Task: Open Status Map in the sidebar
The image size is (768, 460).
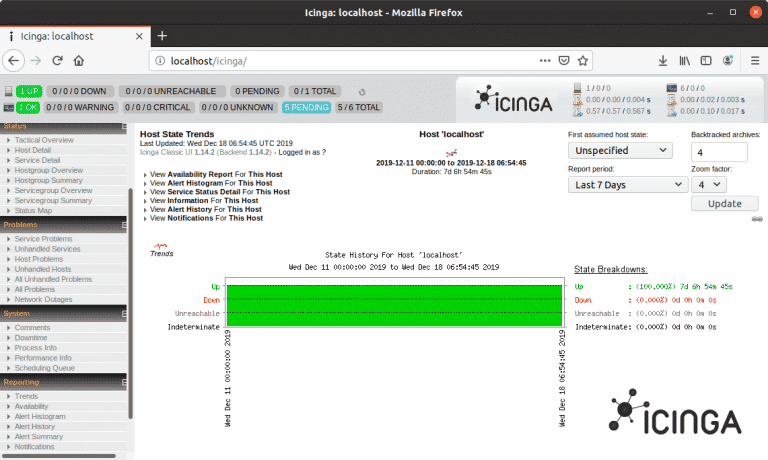Action: click(33, 211)
